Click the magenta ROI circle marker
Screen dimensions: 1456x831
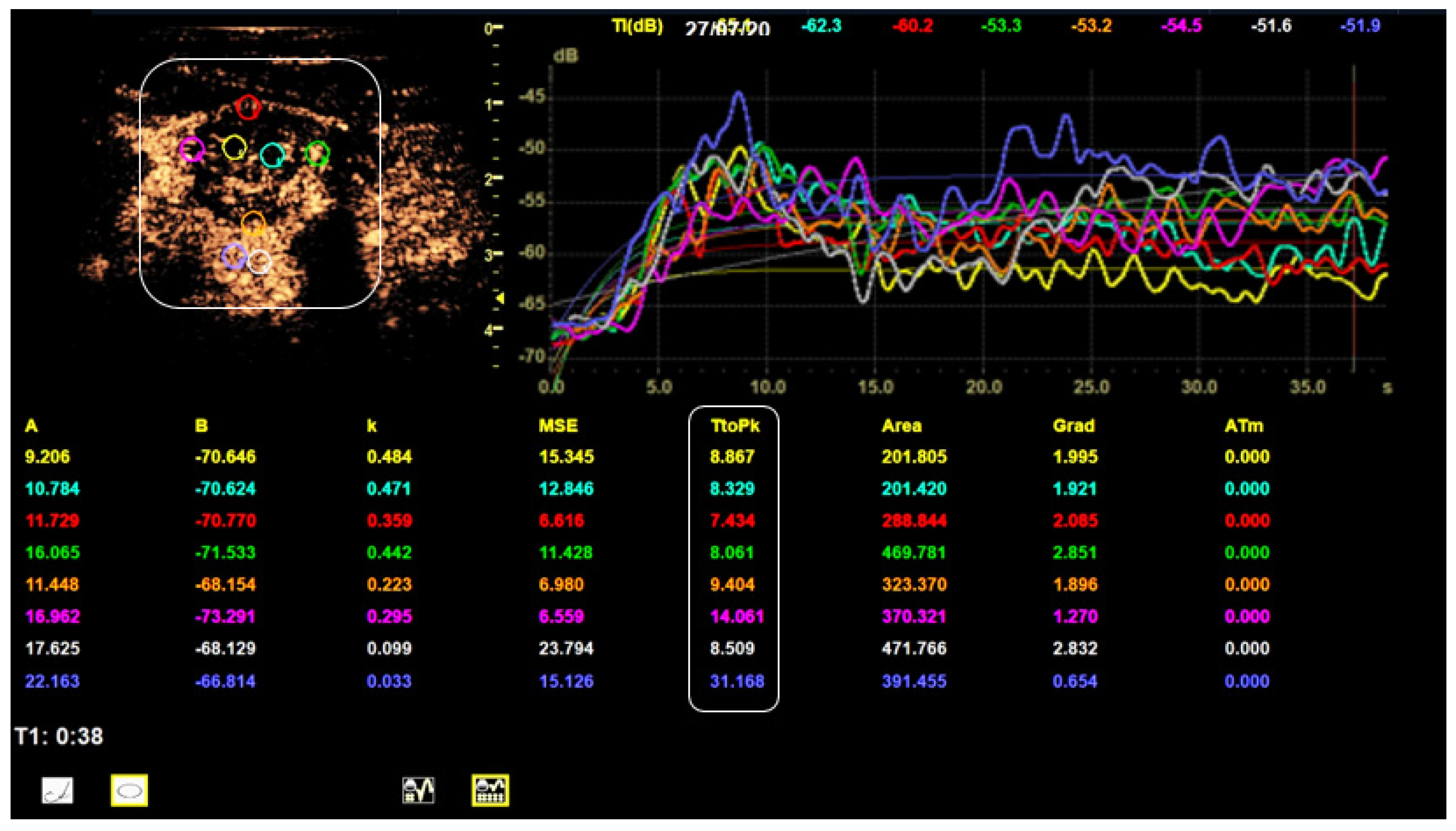(192, 150)
